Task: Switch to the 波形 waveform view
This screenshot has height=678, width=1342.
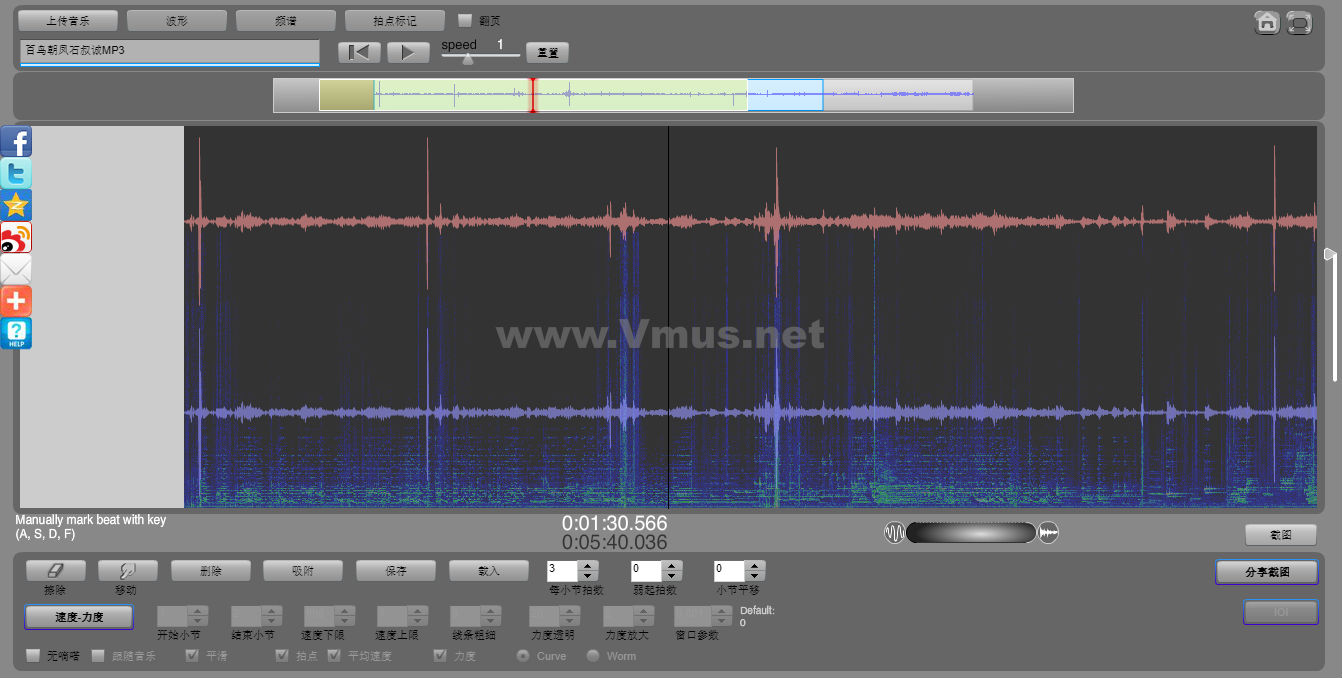Action: coord(177,20)
